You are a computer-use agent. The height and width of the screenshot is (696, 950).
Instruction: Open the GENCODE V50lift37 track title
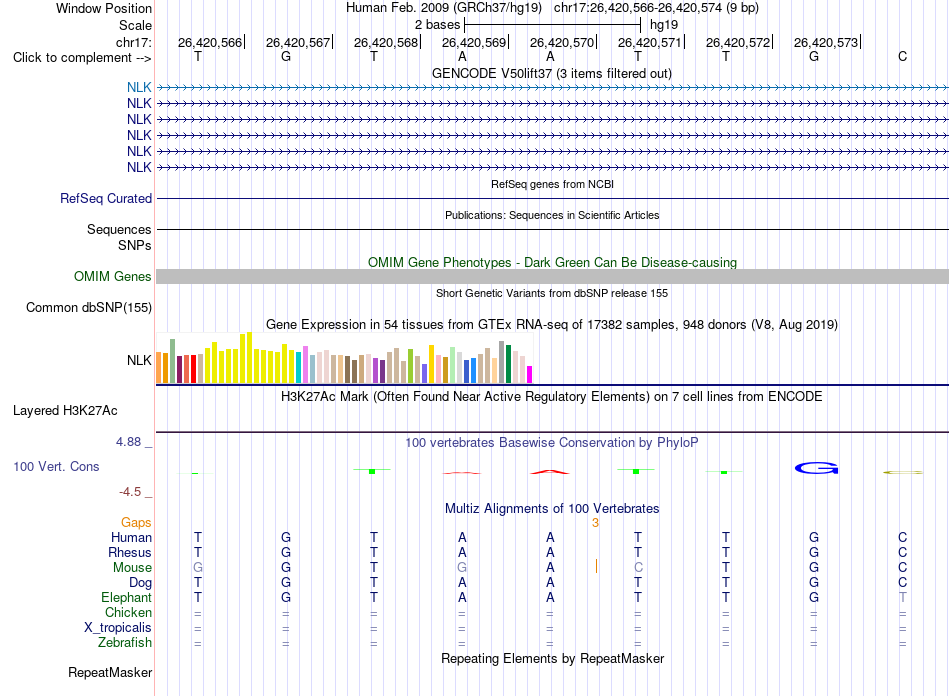click(x=551, y=73)
